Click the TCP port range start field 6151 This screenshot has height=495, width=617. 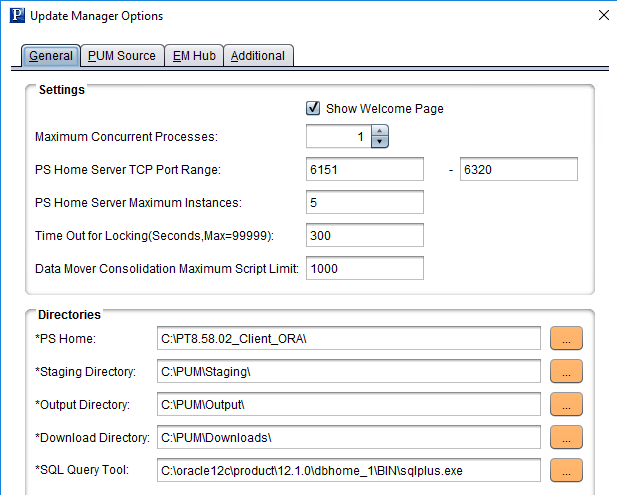pos(365,169)
